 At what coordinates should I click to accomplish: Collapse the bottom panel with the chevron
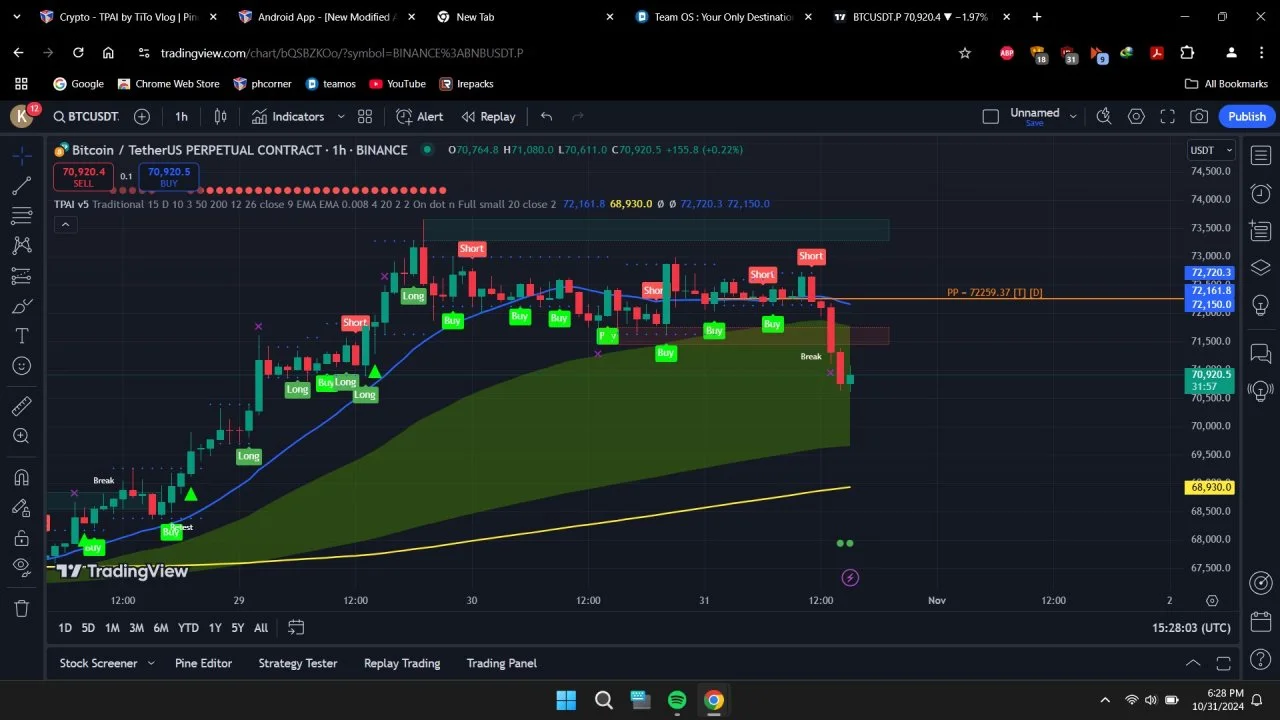coord(1193,663)
